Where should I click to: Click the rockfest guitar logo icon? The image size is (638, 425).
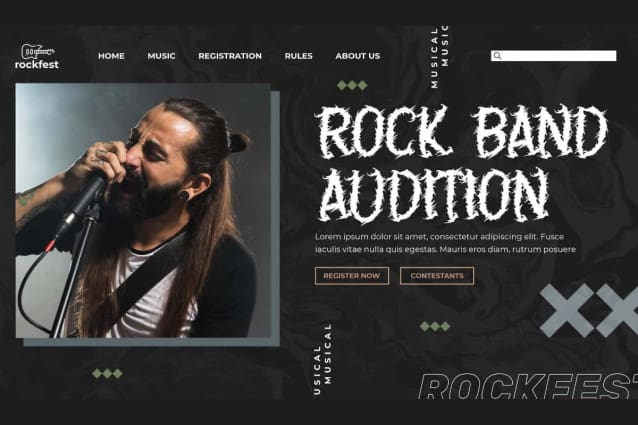pos(37,51)
